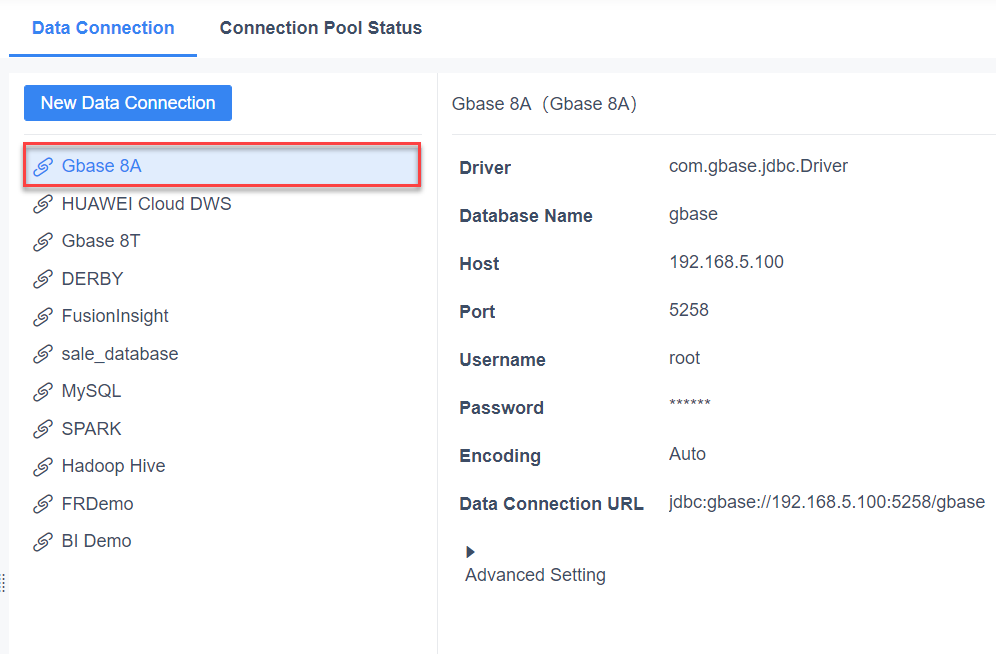Click the link icon beside MySQL
This screenshot has width=996, height=654.
point(43,392)
